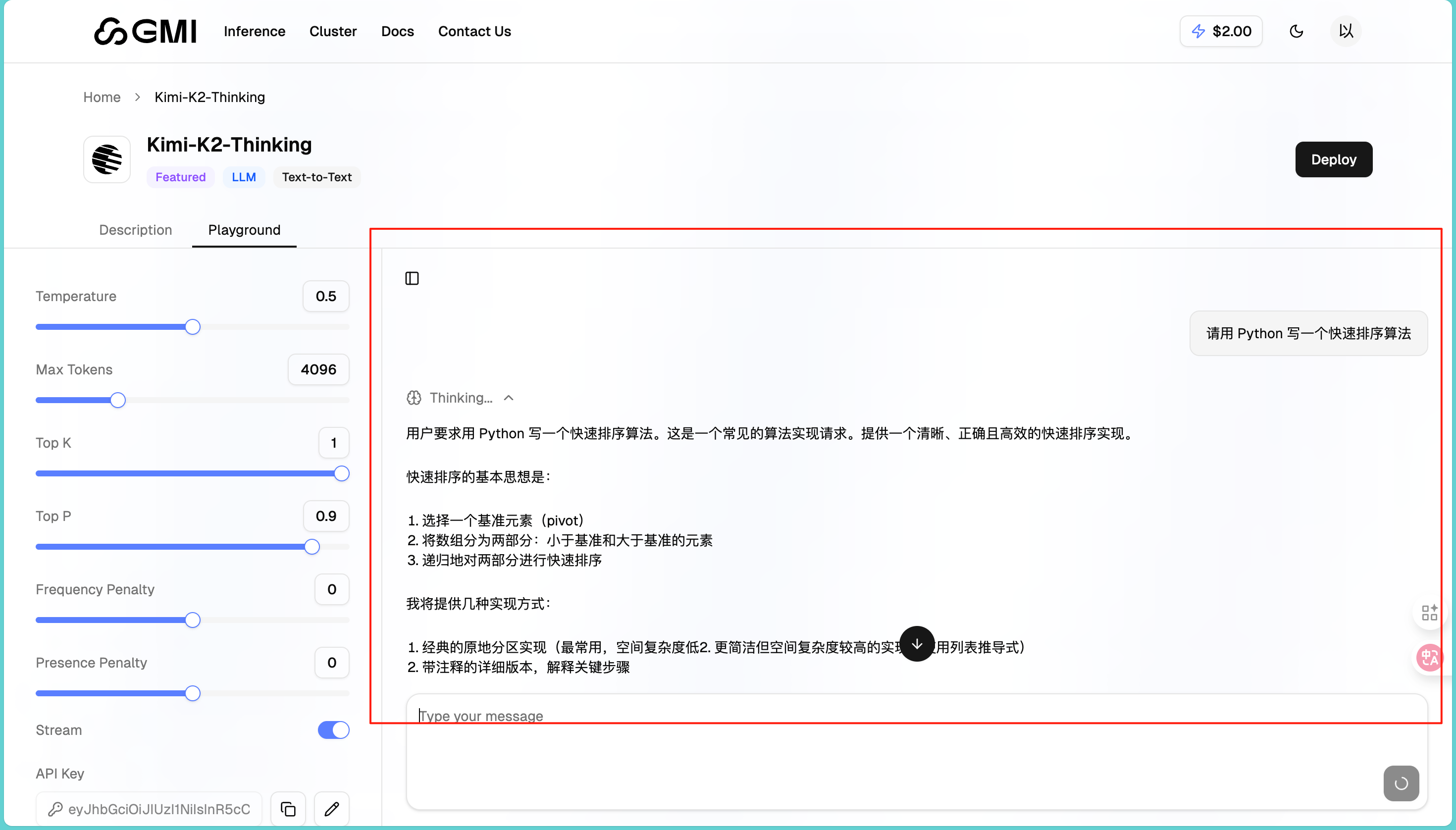The image size is (1456, 830).
Task: Edit the API key with the pencil icon
Action: pos(331,808)
